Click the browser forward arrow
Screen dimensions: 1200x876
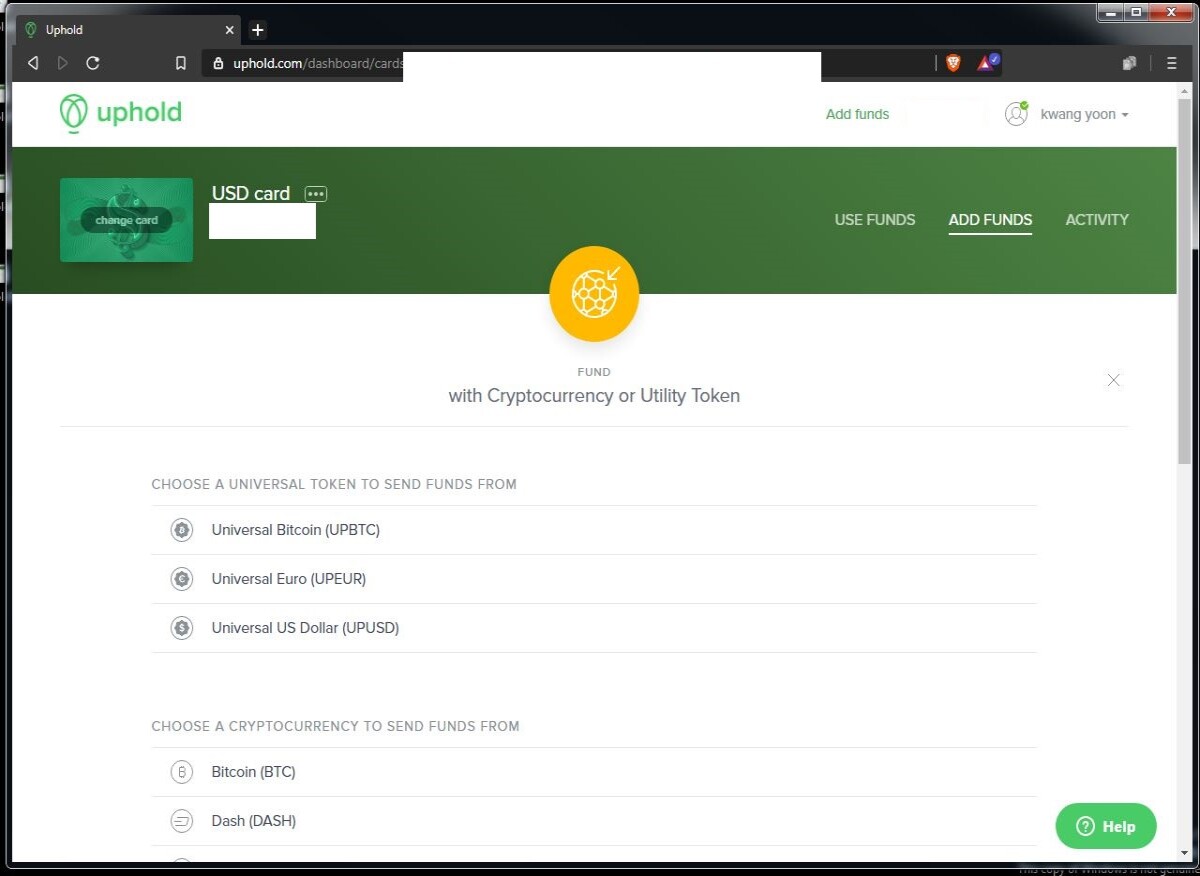coord(63,63)
